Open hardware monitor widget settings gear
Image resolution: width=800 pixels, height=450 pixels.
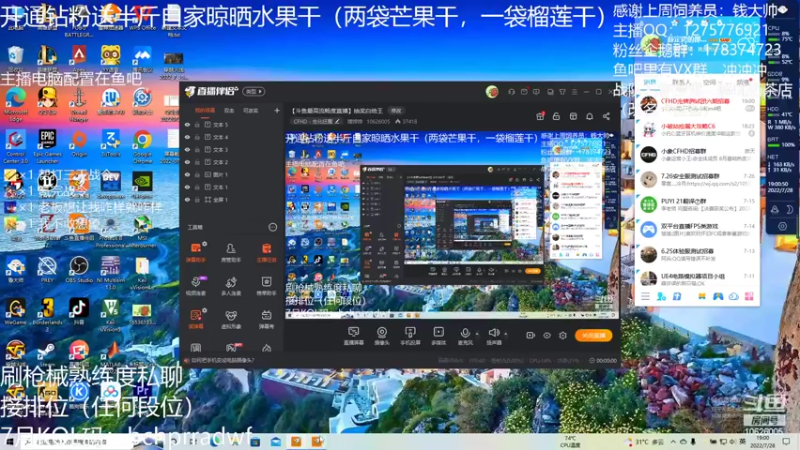click(782, 227)
